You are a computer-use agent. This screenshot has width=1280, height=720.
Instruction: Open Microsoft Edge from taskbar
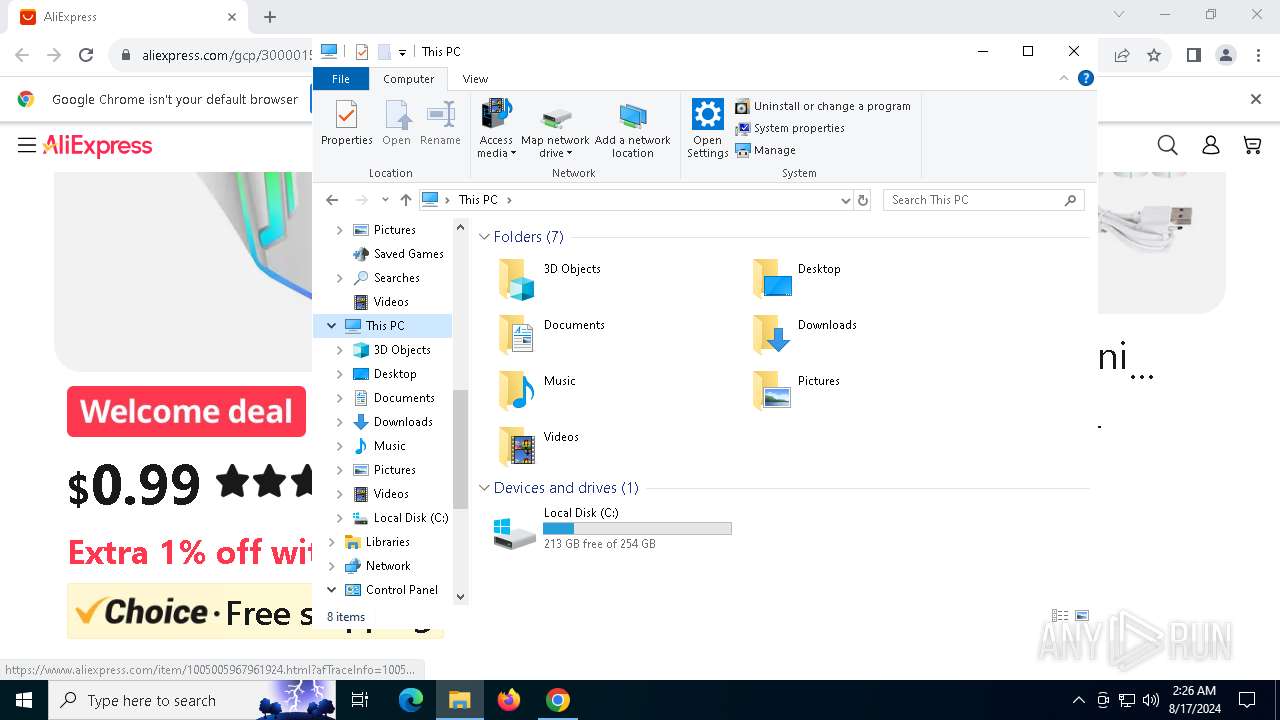click(x=411, y=700)
